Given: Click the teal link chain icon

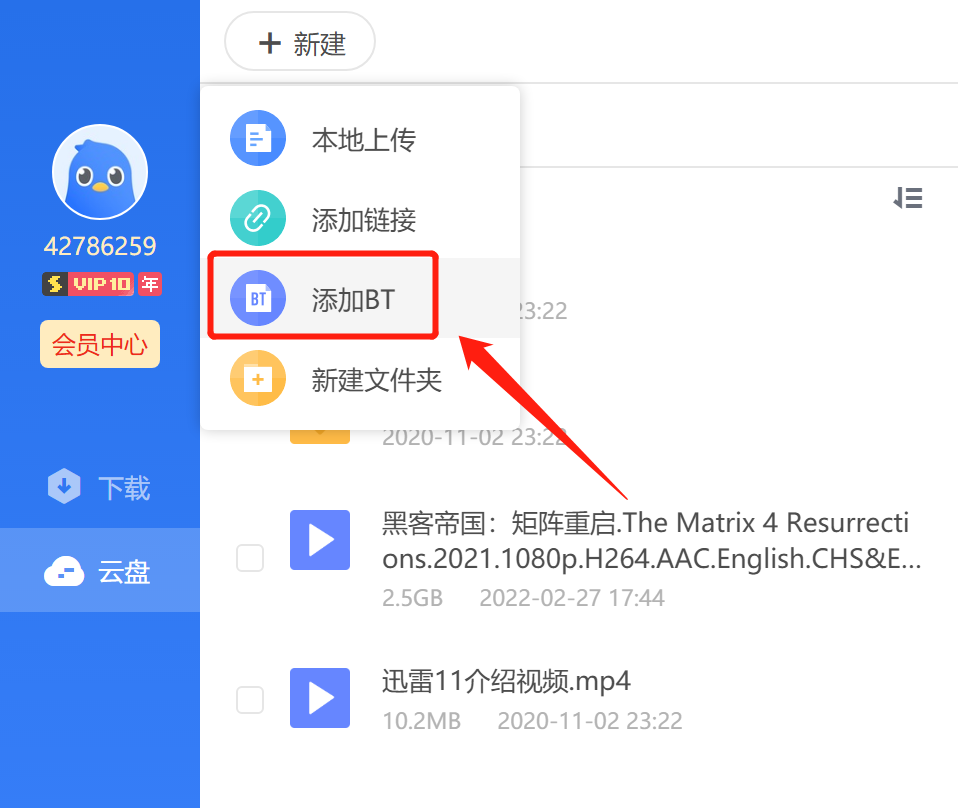Looking at the screenshot, I should point(258,218).
